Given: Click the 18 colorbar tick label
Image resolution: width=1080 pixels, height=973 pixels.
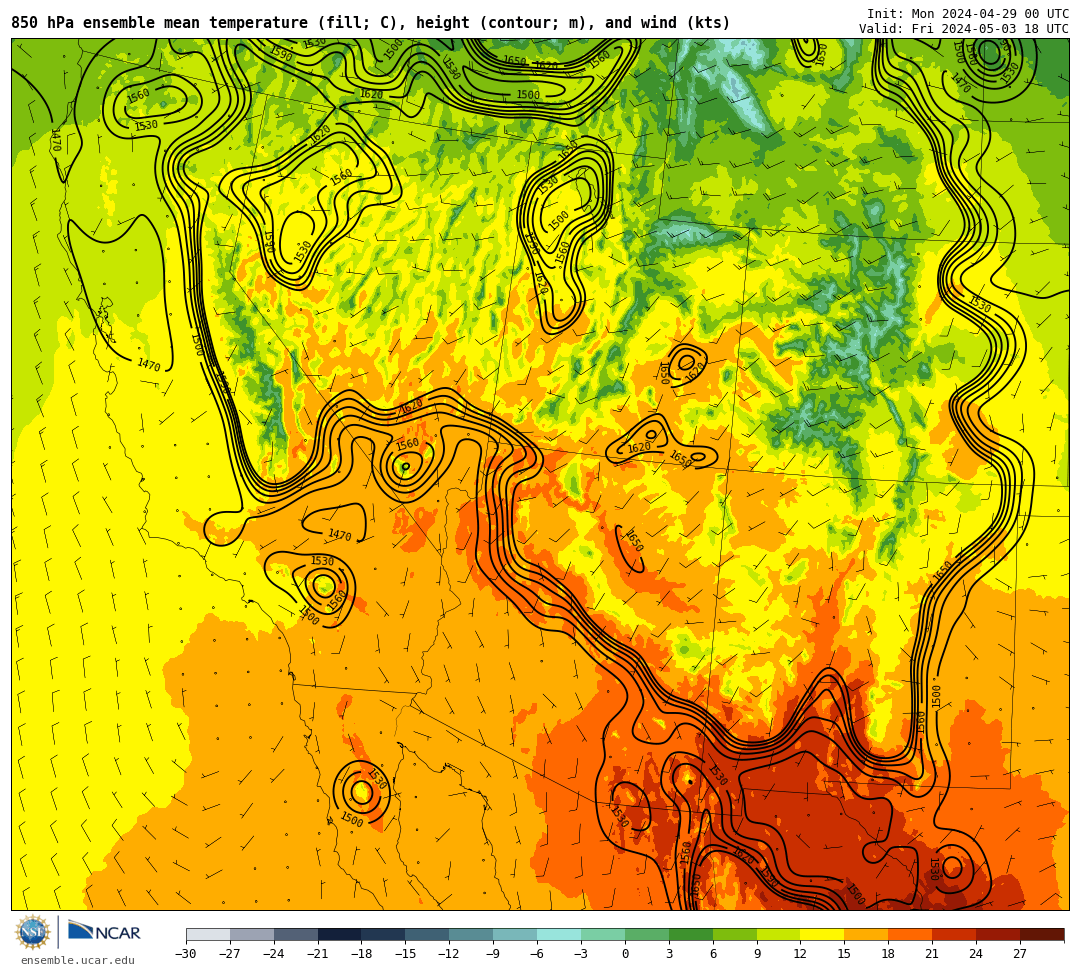Looking at the screenshot, I should coord(889,954).
